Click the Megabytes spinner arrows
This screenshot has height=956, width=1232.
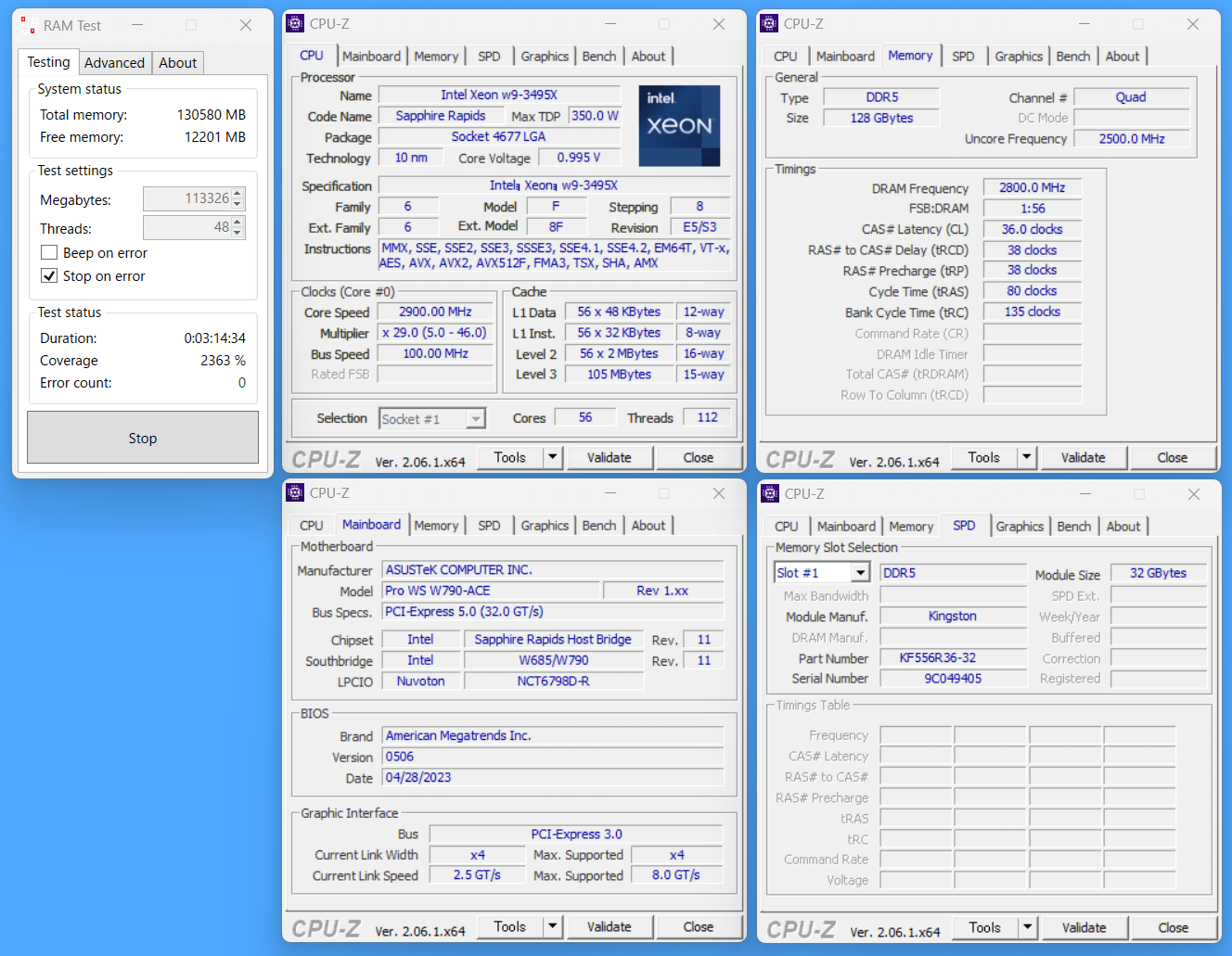238,198
